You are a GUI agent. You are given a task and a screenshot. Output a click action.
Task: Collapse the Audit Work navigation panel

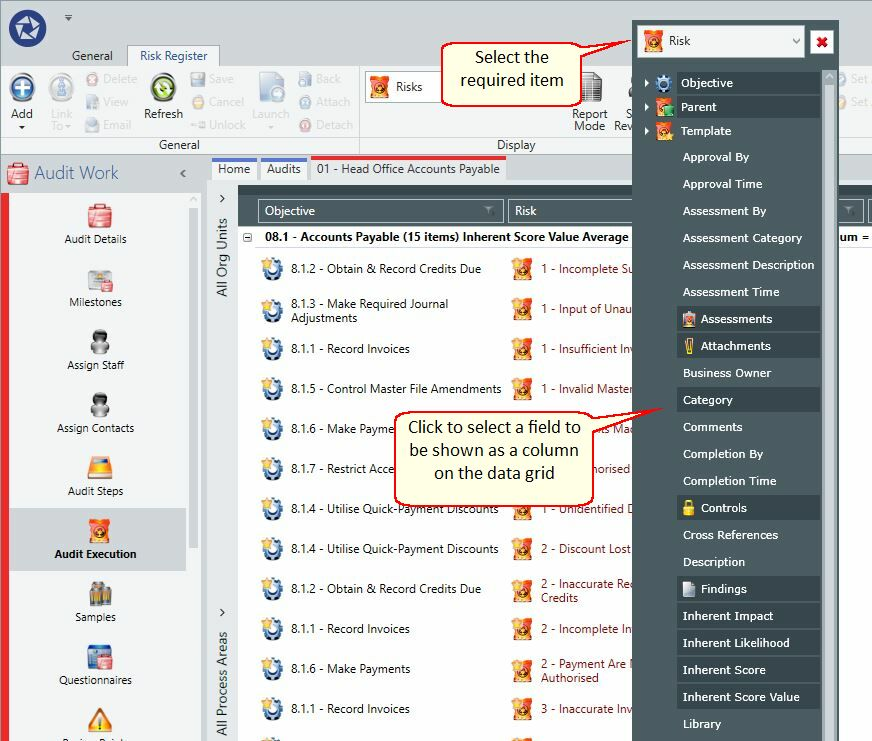183,174
